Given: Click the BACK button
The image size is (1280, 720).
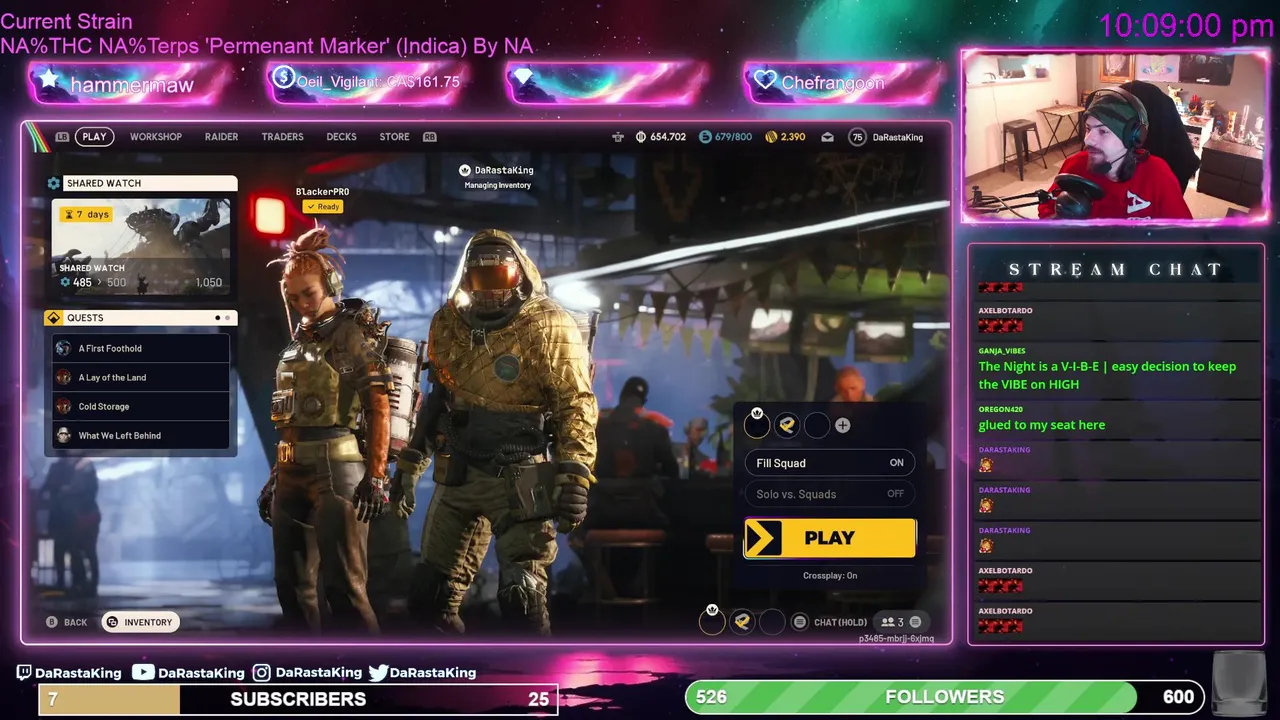Looking at the screenshot, I should pyautogui.click(x=67, y=622).
